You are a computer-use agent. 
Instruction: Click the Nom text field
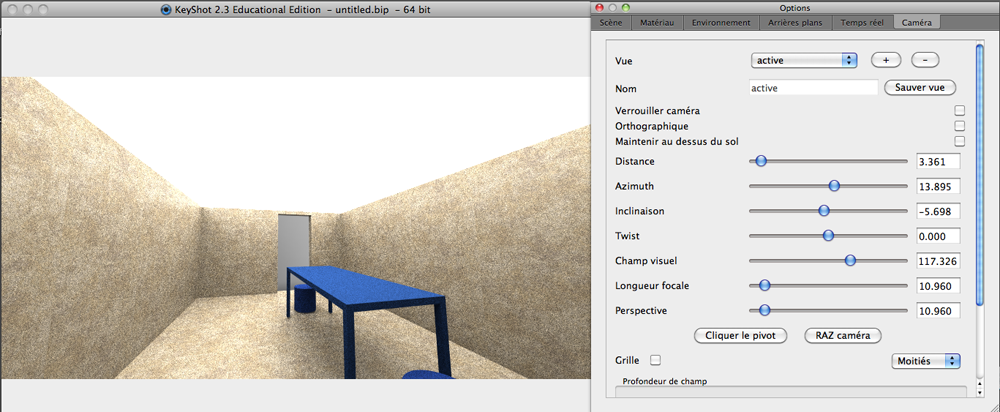[x=812, y=88]
